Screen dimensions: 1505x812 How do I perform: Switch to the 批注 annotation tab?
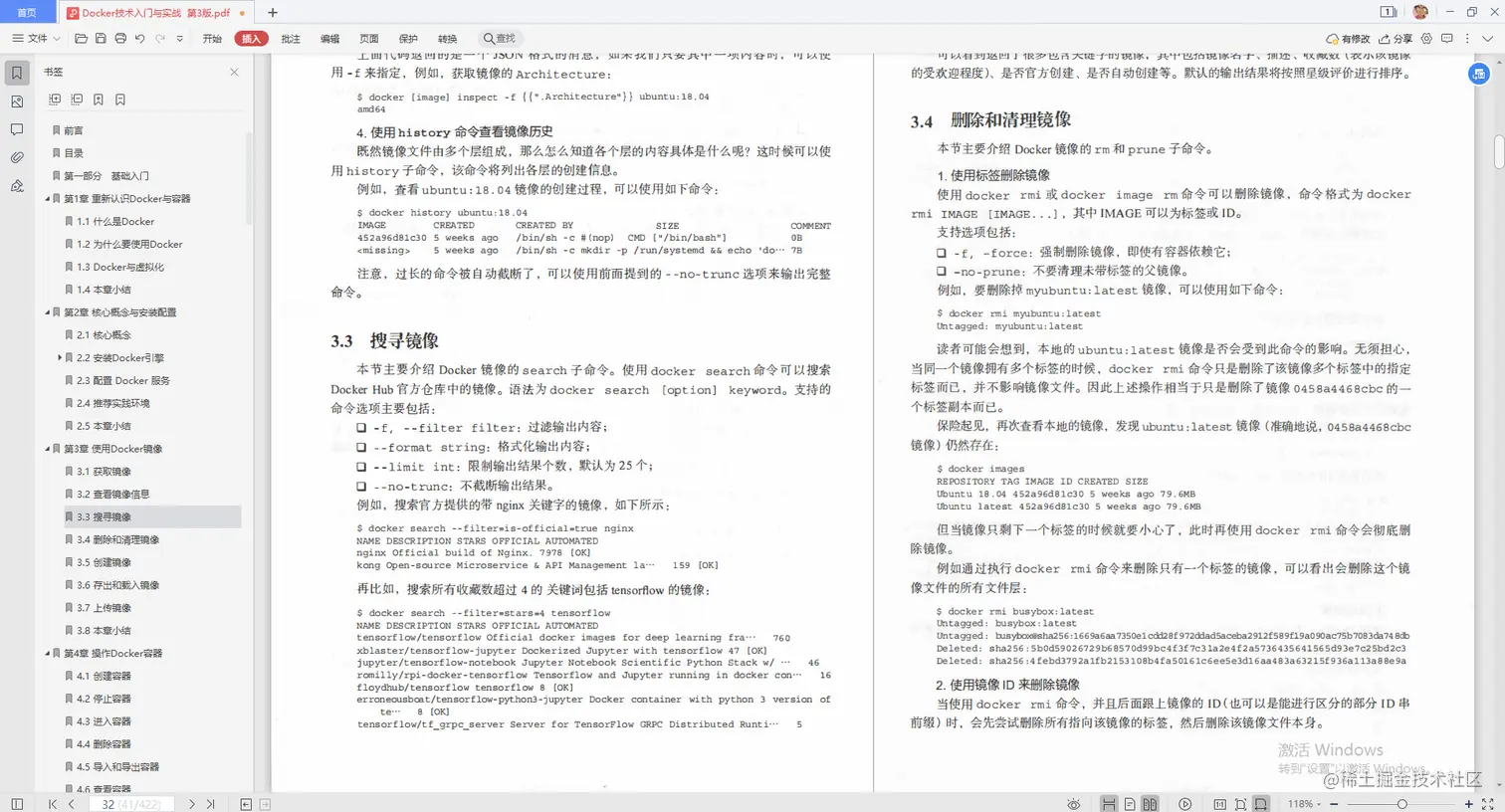(290, 38)
